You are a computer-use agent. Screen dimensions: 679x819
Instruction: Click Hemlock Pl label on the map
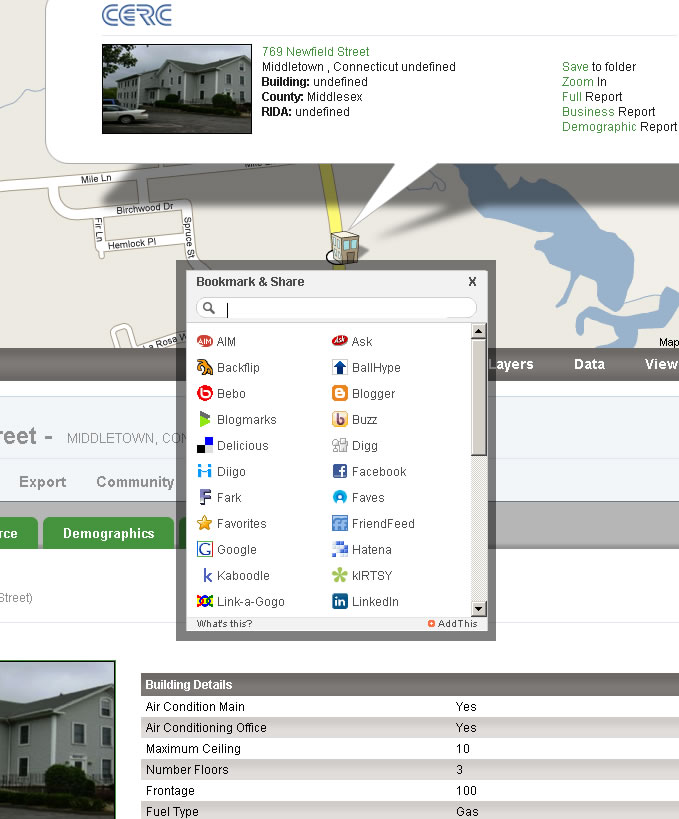(x=132, y=243)
